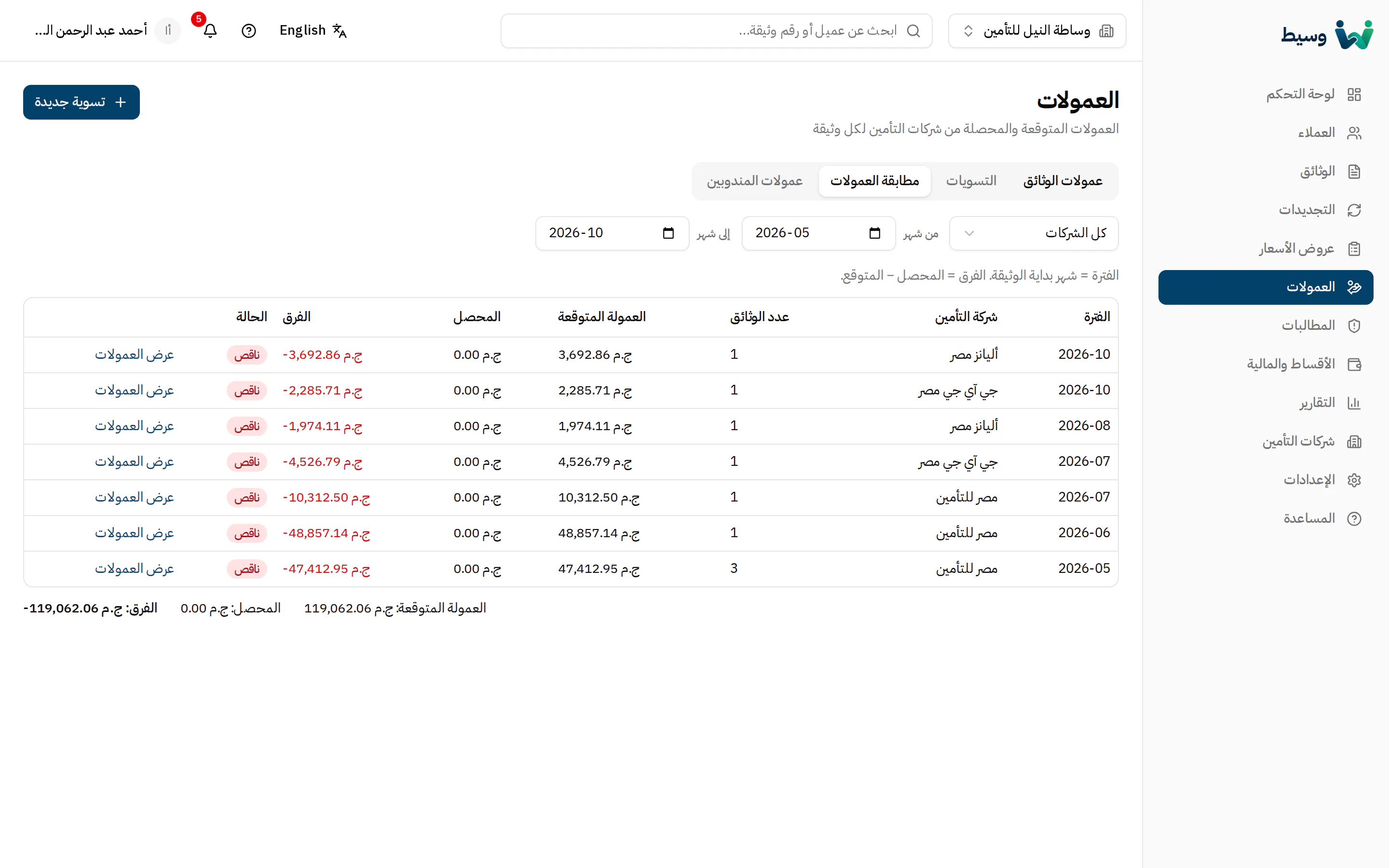Viewport: 1389px width, 868px height.
Task: Select مطابقة العمولات tab
Action: [x=875, y=181]
